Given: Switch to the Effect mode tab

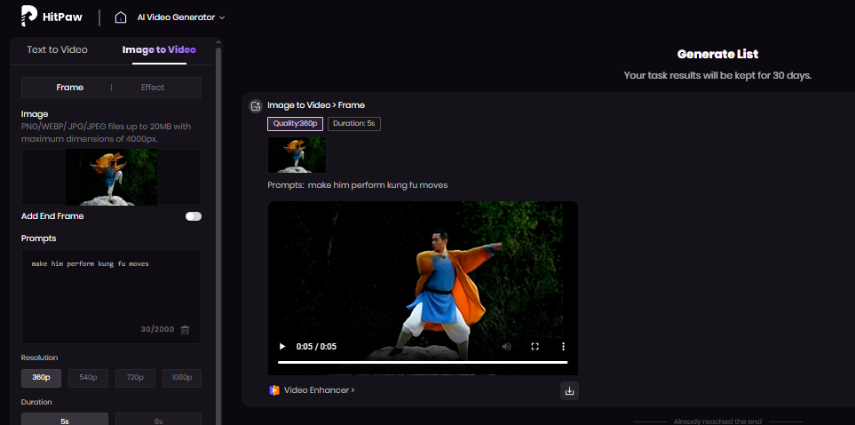Looking at the screenshot, I should click(153, 88).
